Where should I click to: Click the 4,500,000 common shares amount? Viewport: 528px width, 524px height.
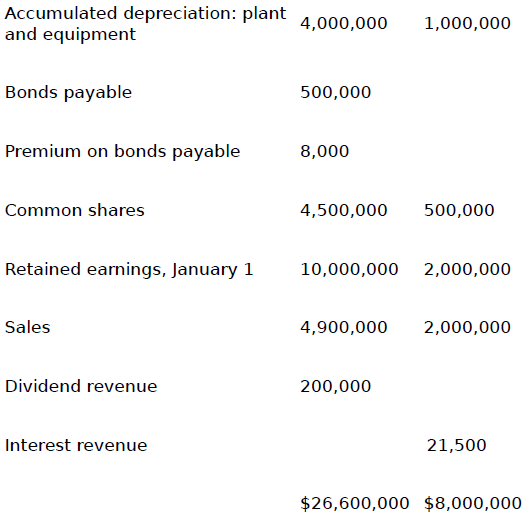(344, 210)
